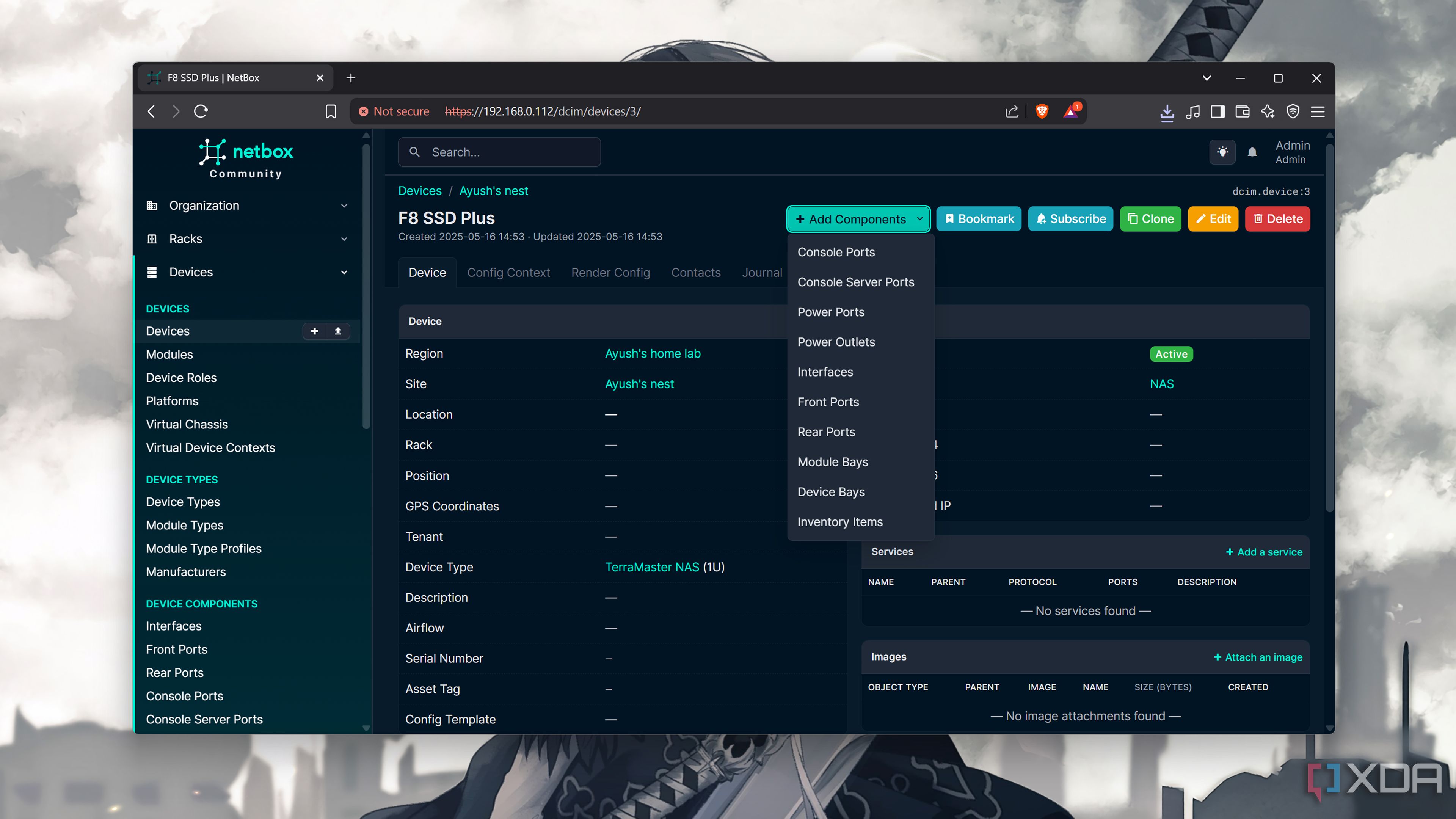
Task: Click the green plus icon beside Devices
Action: (x=315, y=331)
